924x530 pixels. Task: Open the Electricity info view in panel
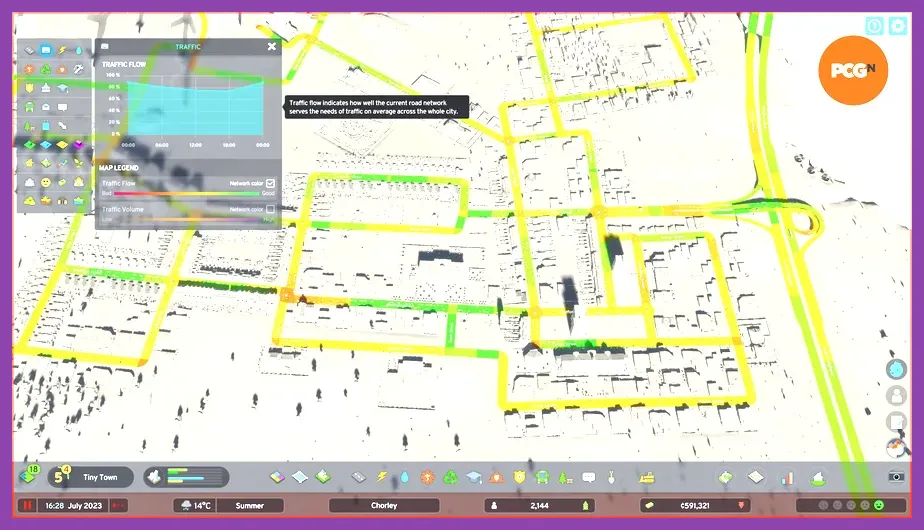62,50
